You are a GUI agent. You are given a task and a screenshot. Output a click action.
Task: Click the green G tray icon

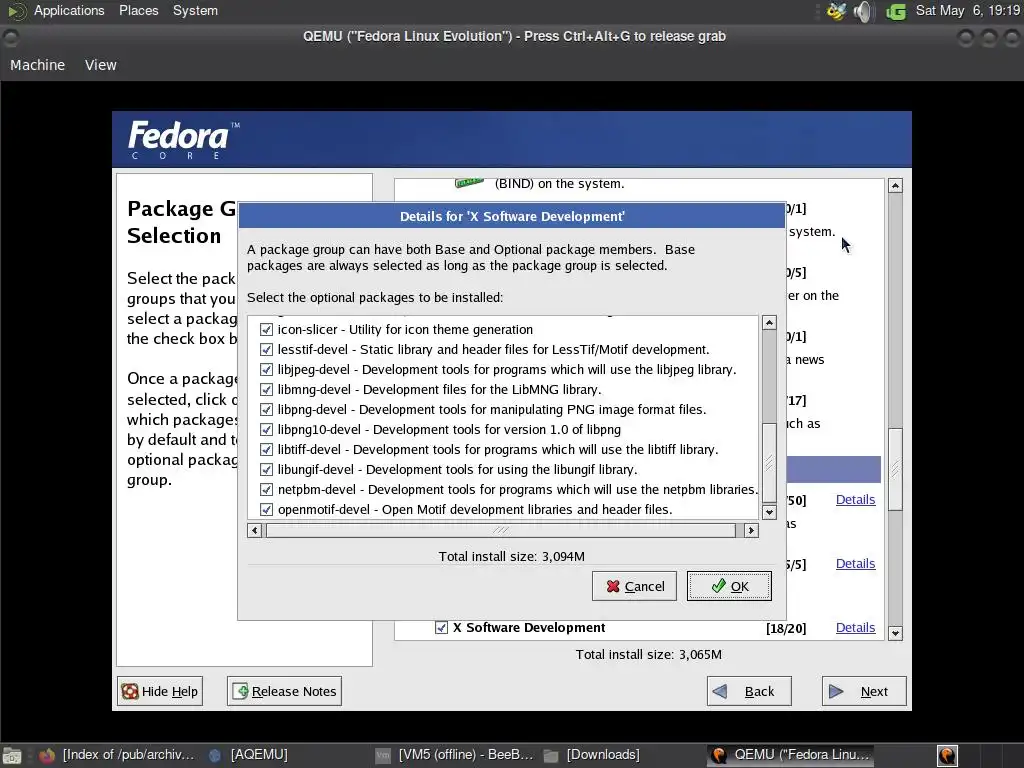896,11
